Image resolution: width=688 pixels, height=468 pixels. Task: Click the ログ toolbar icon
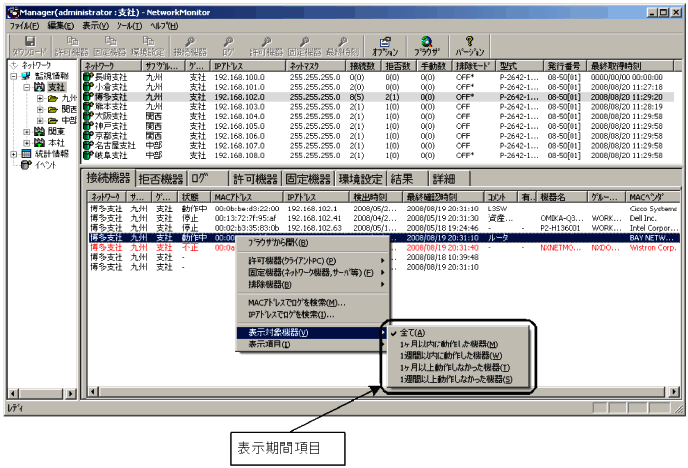pyautogui.click(x=228, y=45)
